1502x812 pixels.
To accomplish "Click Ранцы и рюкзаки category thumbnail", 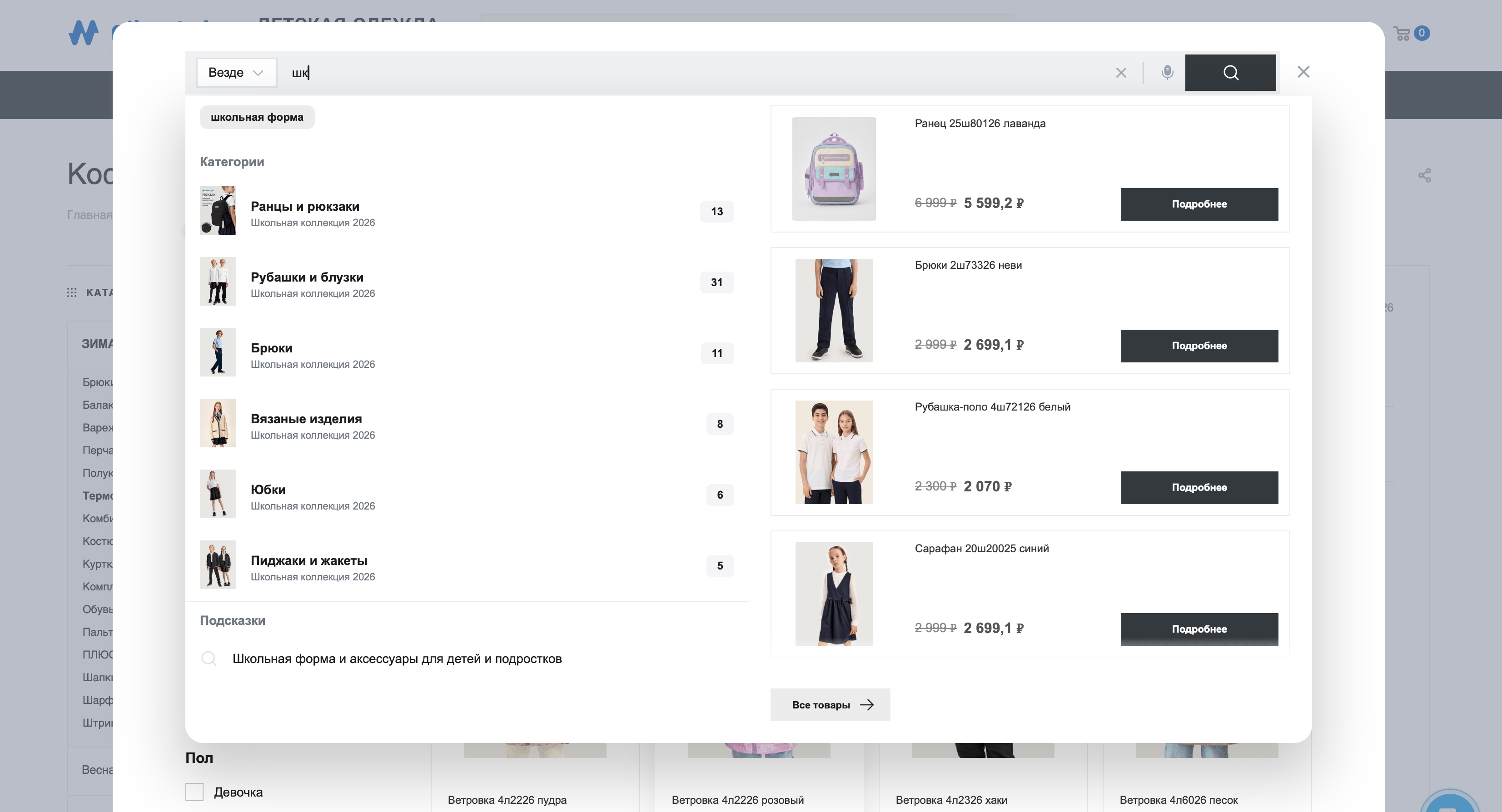I will (218, 211).
